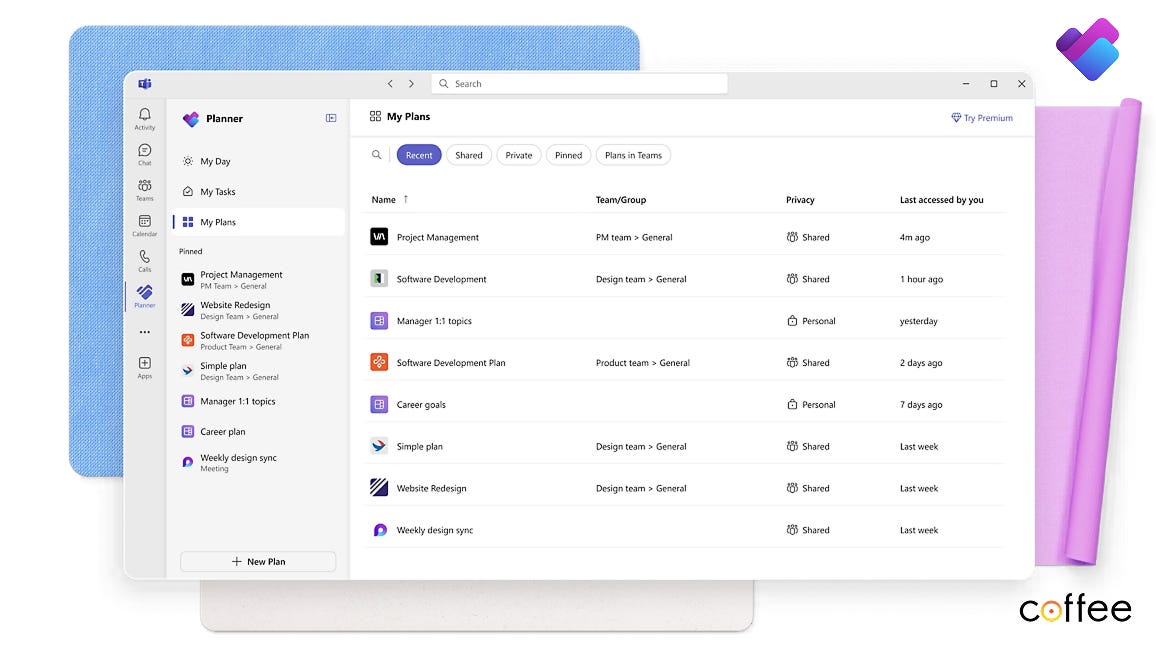Click the Privacy column header
1156x650 pixels.
(x=800, y=200)
